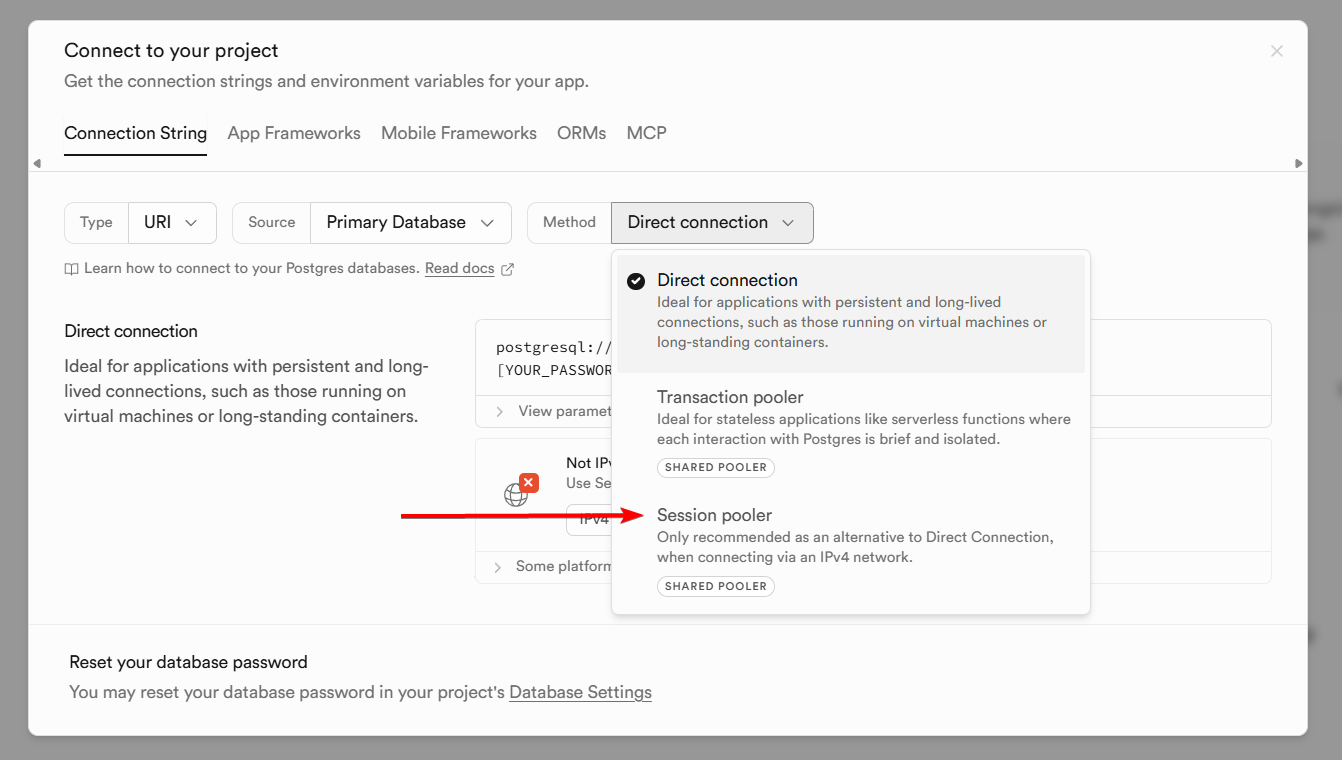Click the globe icon with red X badge
Screen dimensions: 1342x760
pyautogui.click(x=517, y=493)
